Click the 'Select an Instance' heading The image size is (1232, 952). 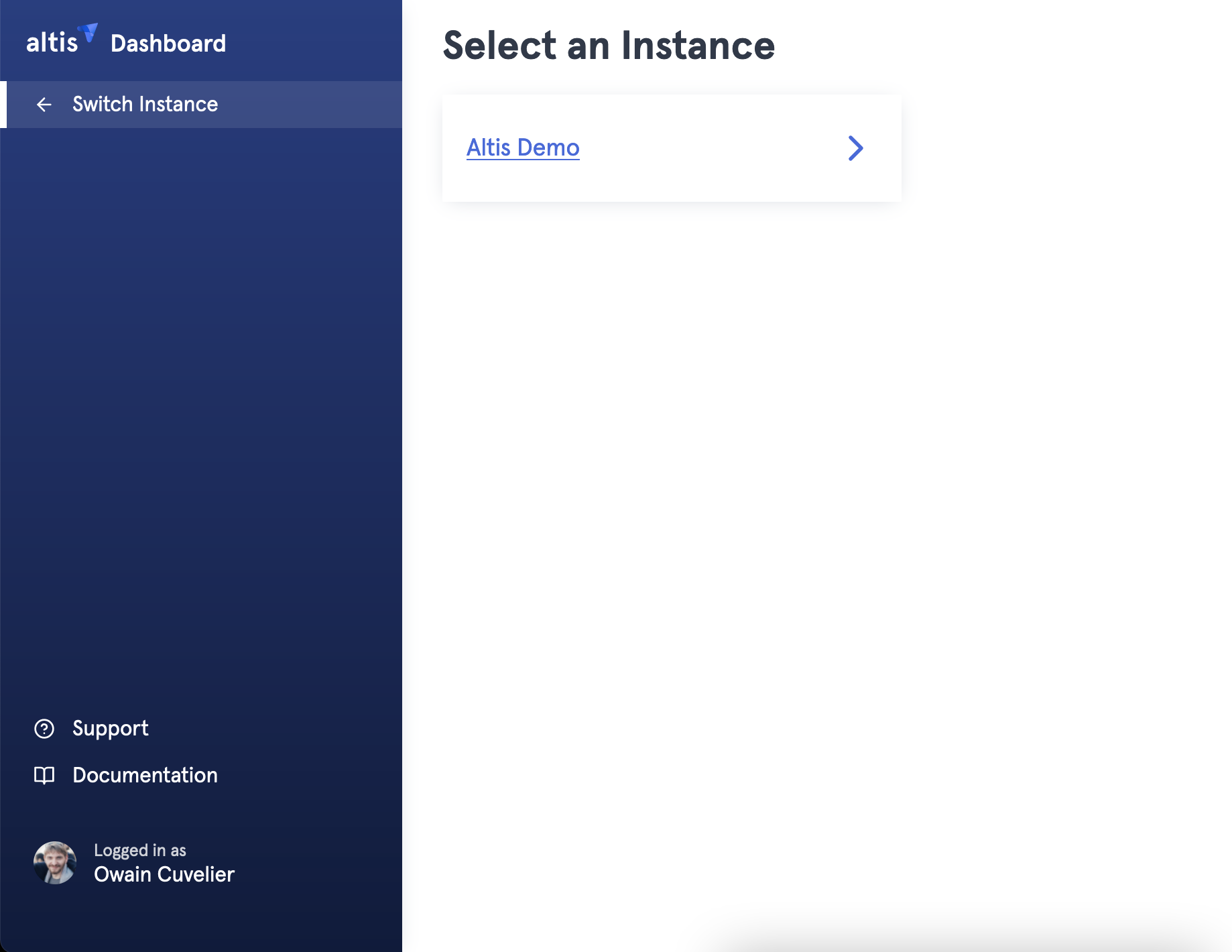pyautogui.click(x=609, y=46)
